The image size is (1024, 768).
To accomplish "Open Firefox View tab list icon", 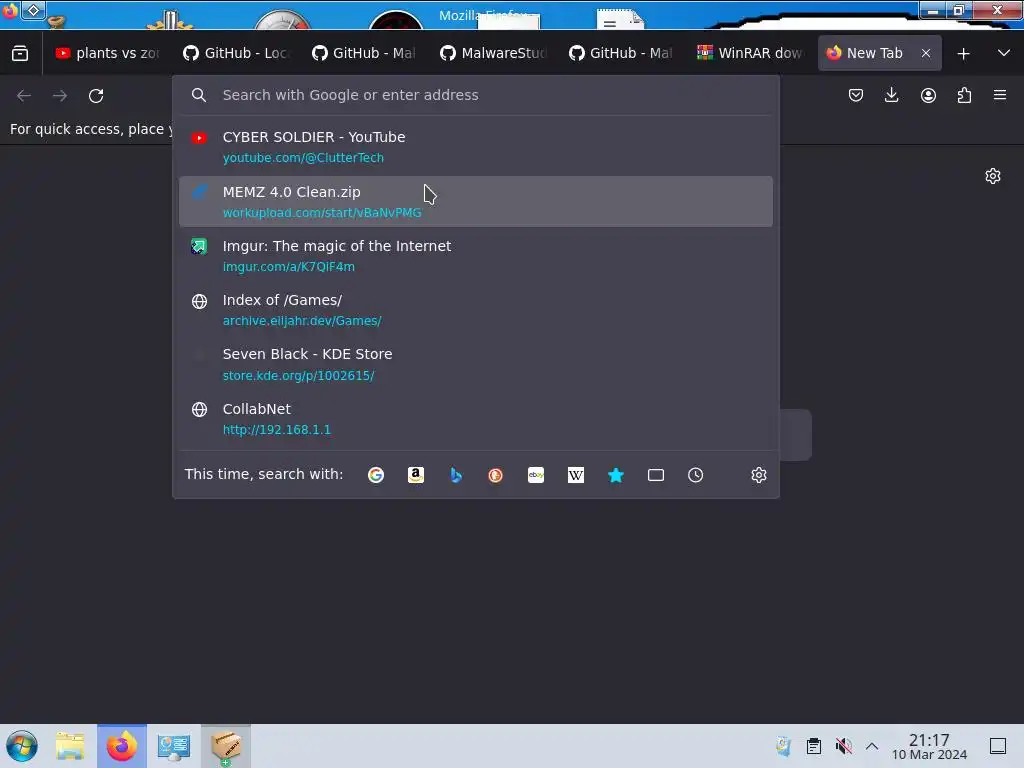I will 20,53.
